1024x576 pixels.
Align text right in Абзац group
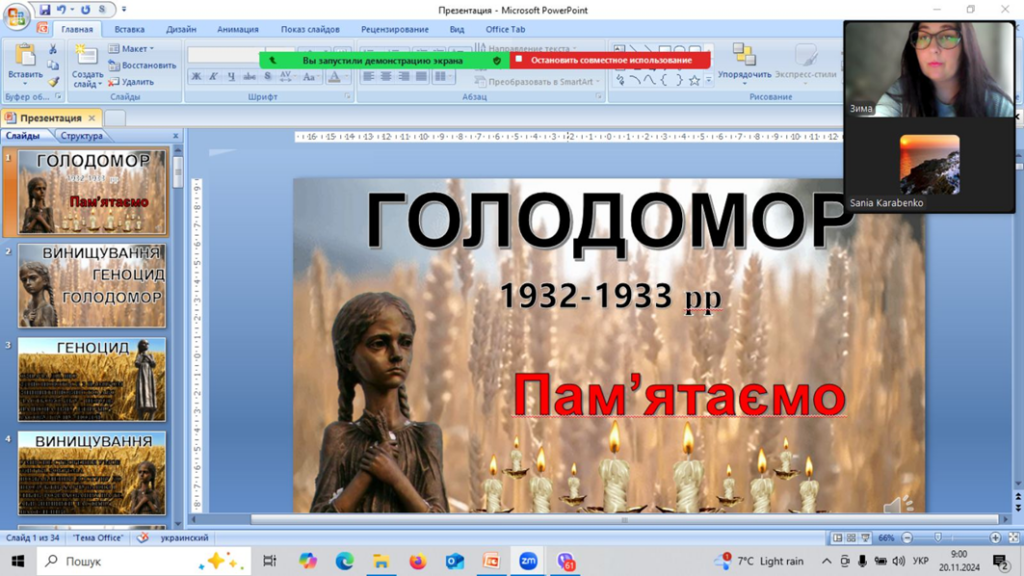tap(404, 77)
